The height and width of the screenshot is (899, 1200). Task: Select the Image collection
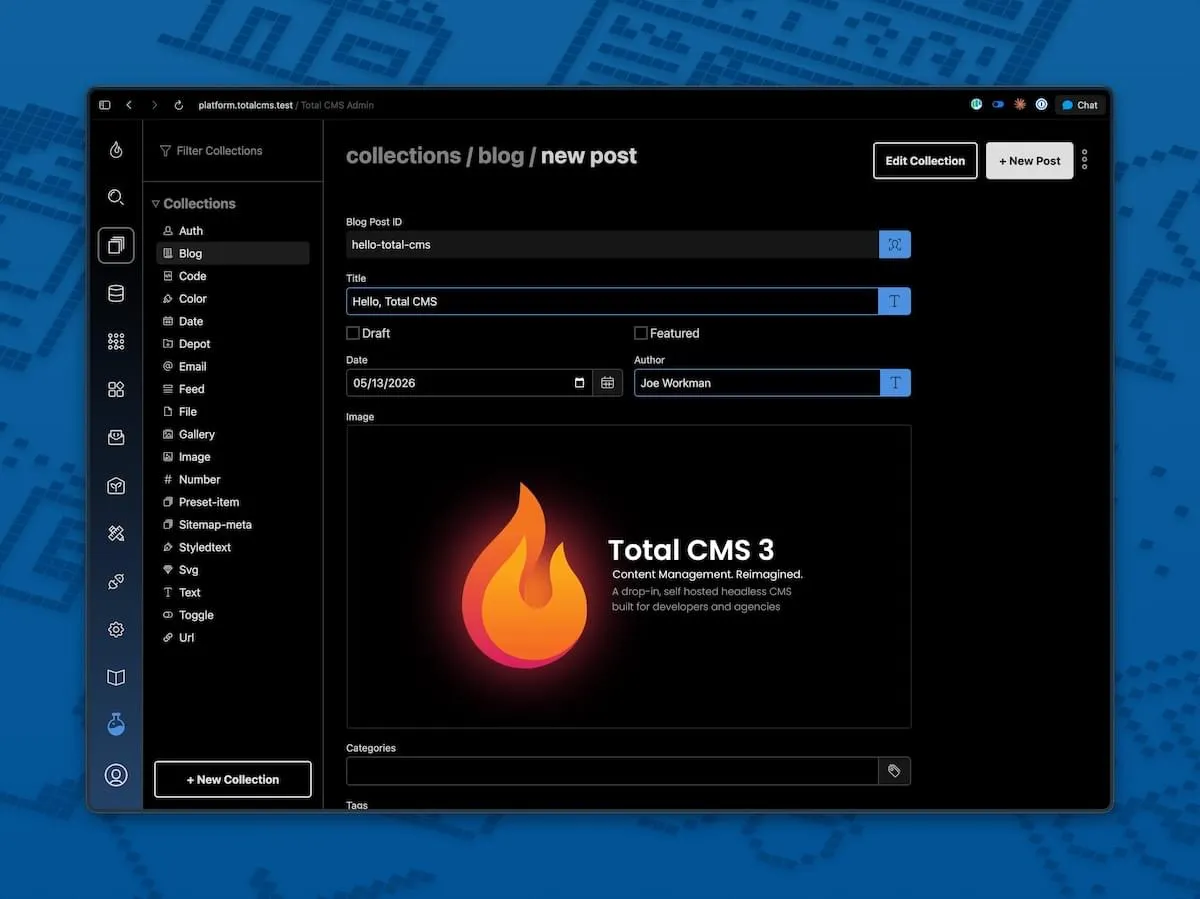pyautogui.click(x=233, y=457)
